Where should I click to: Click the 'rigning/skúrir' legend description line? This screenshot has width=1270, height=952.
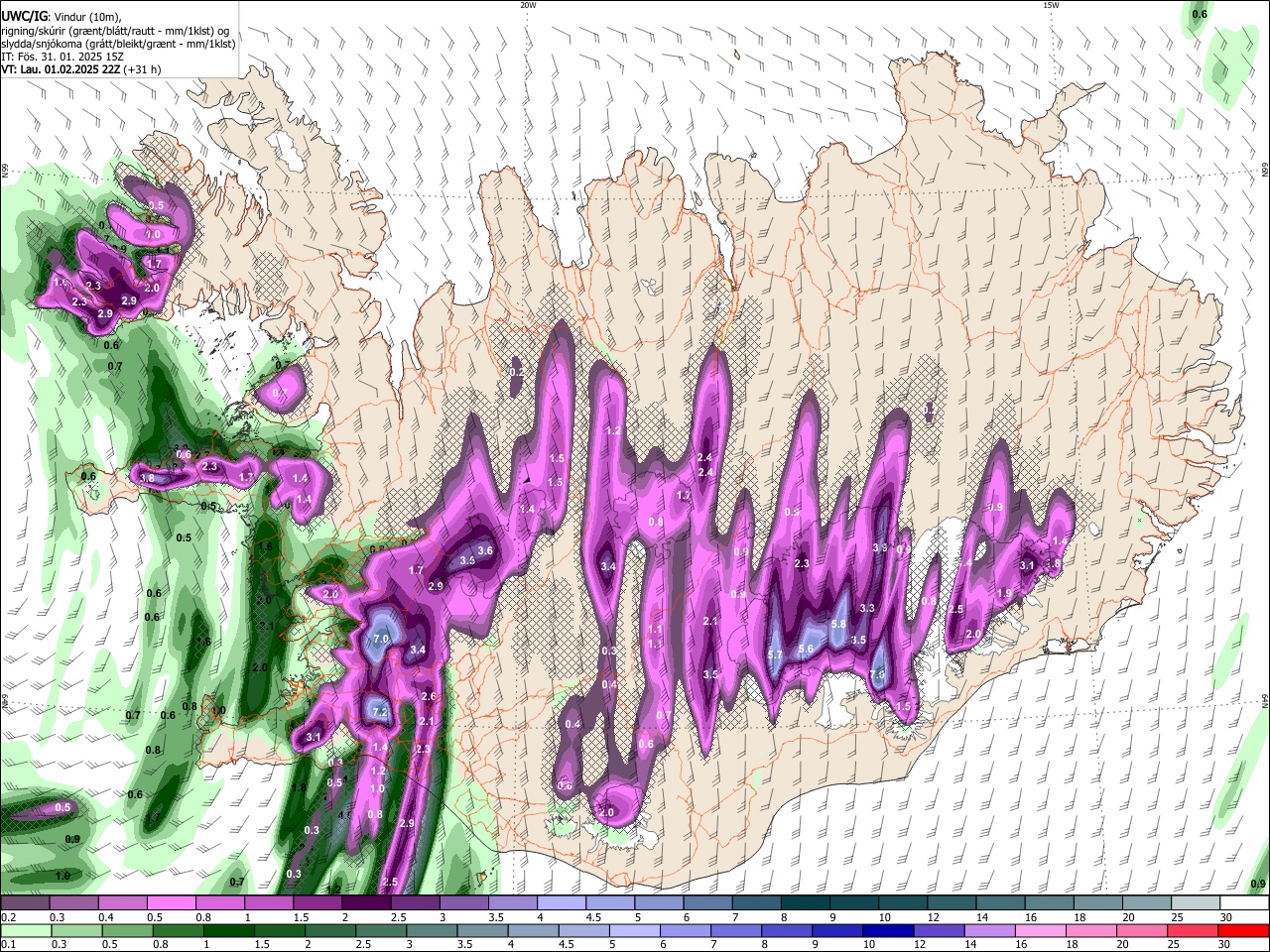(x=117, y=30)
